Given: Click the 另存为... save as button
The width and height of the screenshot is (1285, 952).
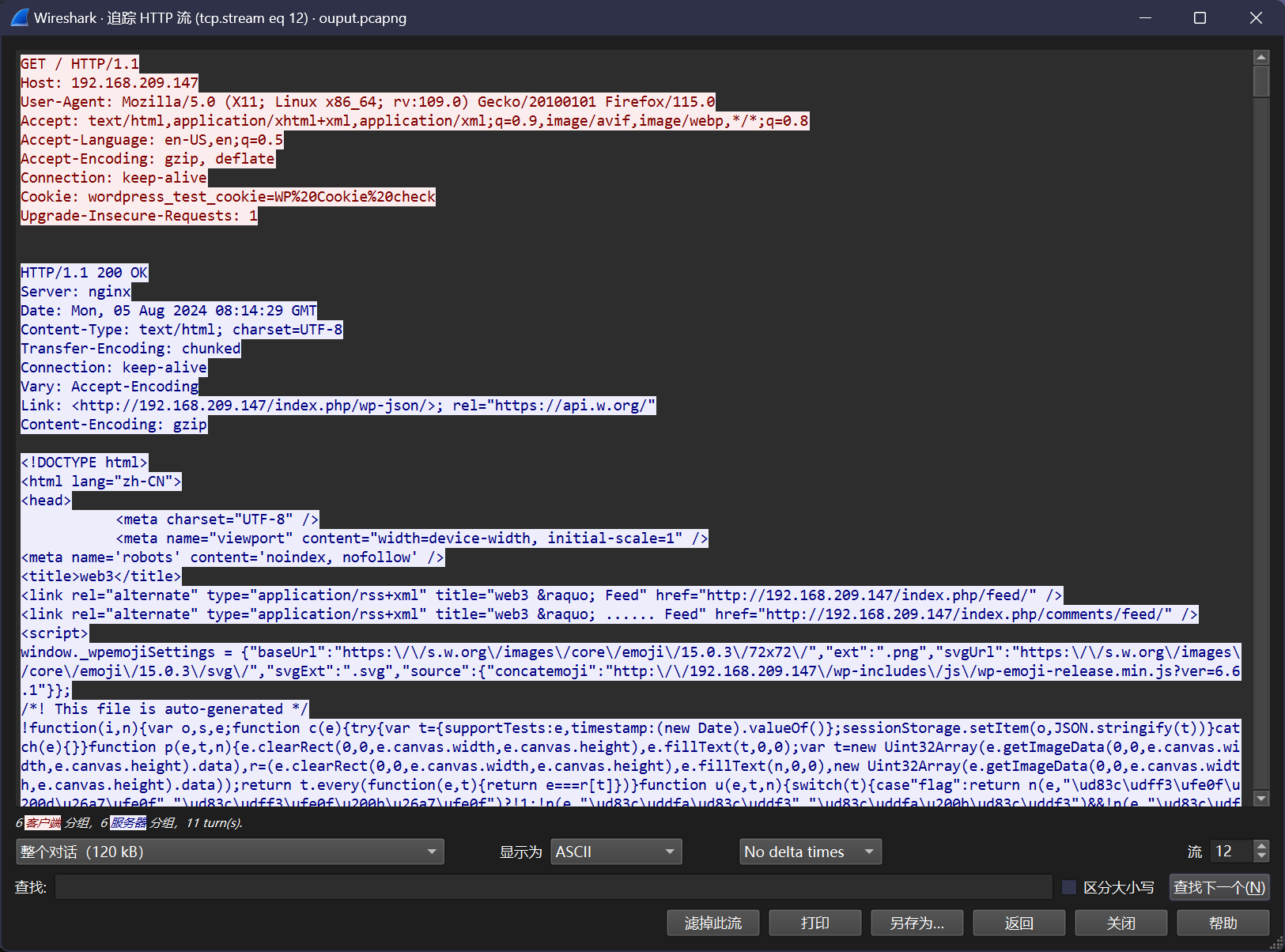Looking at the screenshot, I should pos(917,923).
